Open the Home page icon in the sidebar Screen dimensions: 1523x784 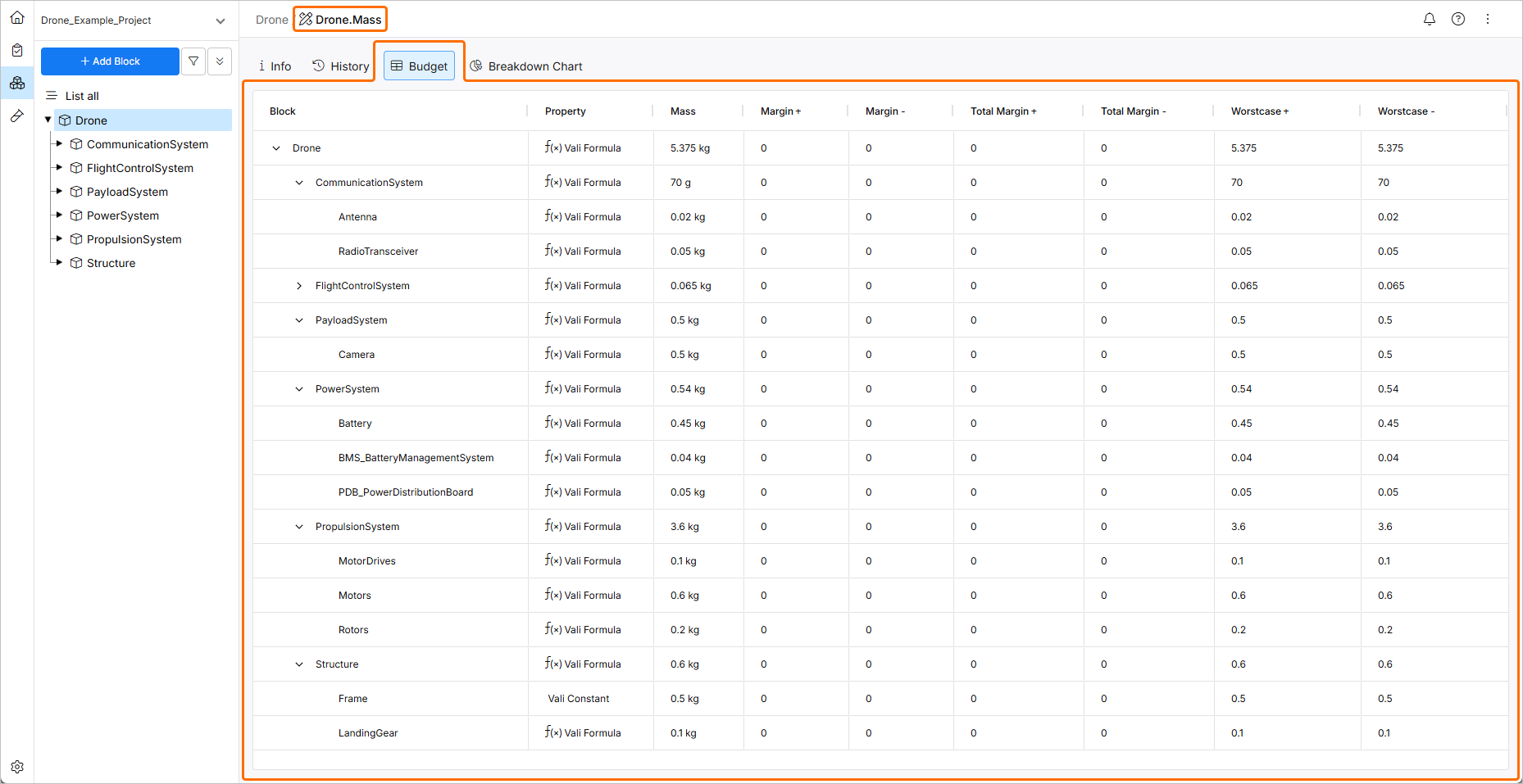[17, 16]
